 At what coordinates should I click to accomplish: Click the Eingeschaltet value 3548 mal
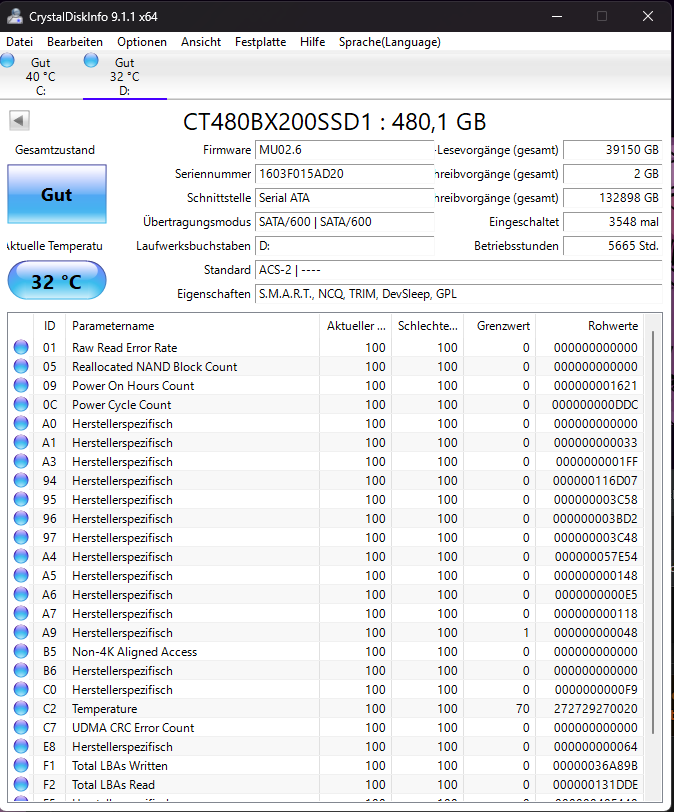613,222
